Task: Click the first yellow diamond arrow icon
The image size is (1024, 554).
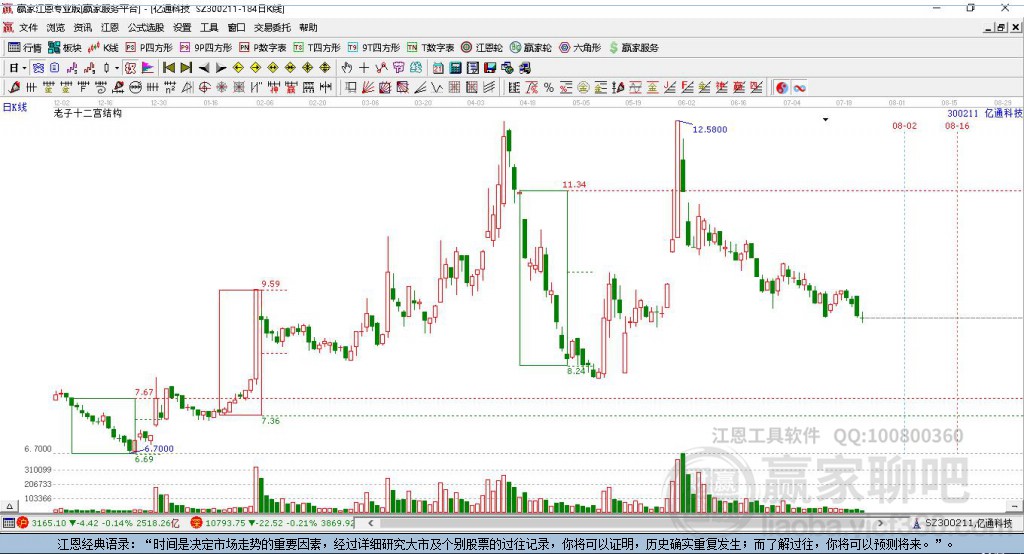Action: [x=238, y=68]
